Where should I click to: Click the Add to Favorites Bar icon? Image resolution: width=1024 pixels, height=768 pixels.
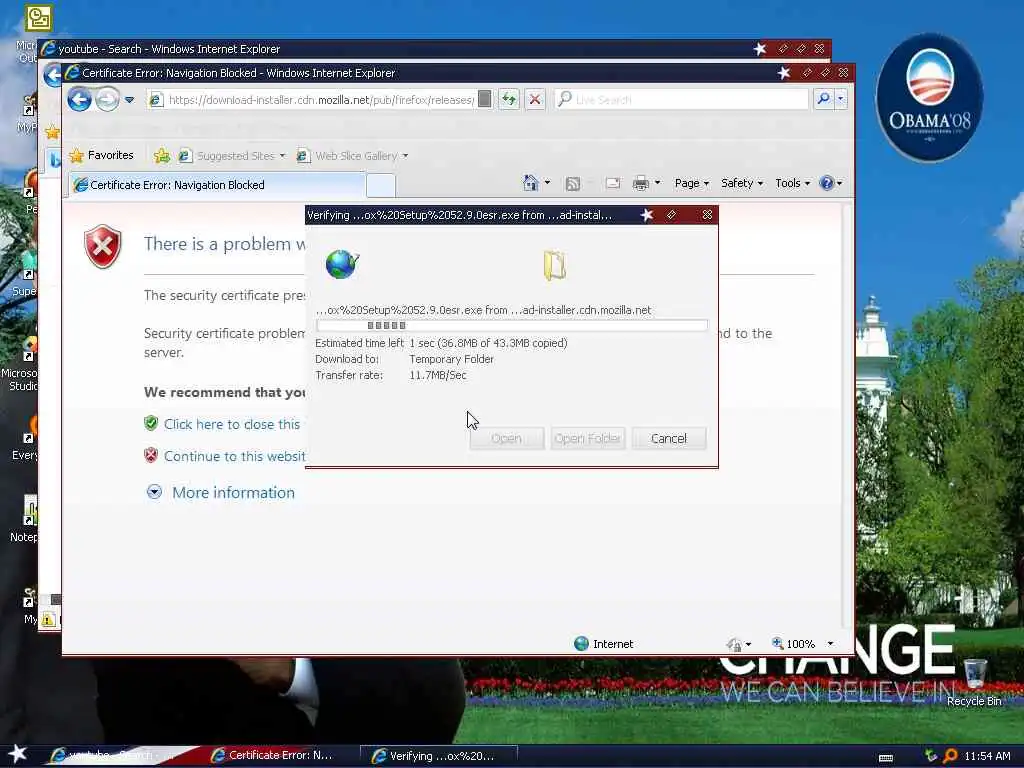(161, 155)
